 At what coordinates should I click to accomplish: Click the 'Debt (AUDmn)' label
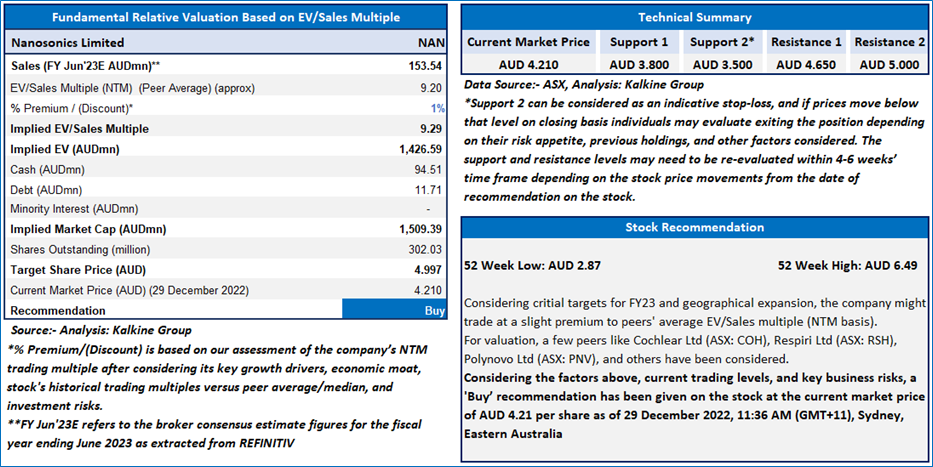(x=46, y=190)
